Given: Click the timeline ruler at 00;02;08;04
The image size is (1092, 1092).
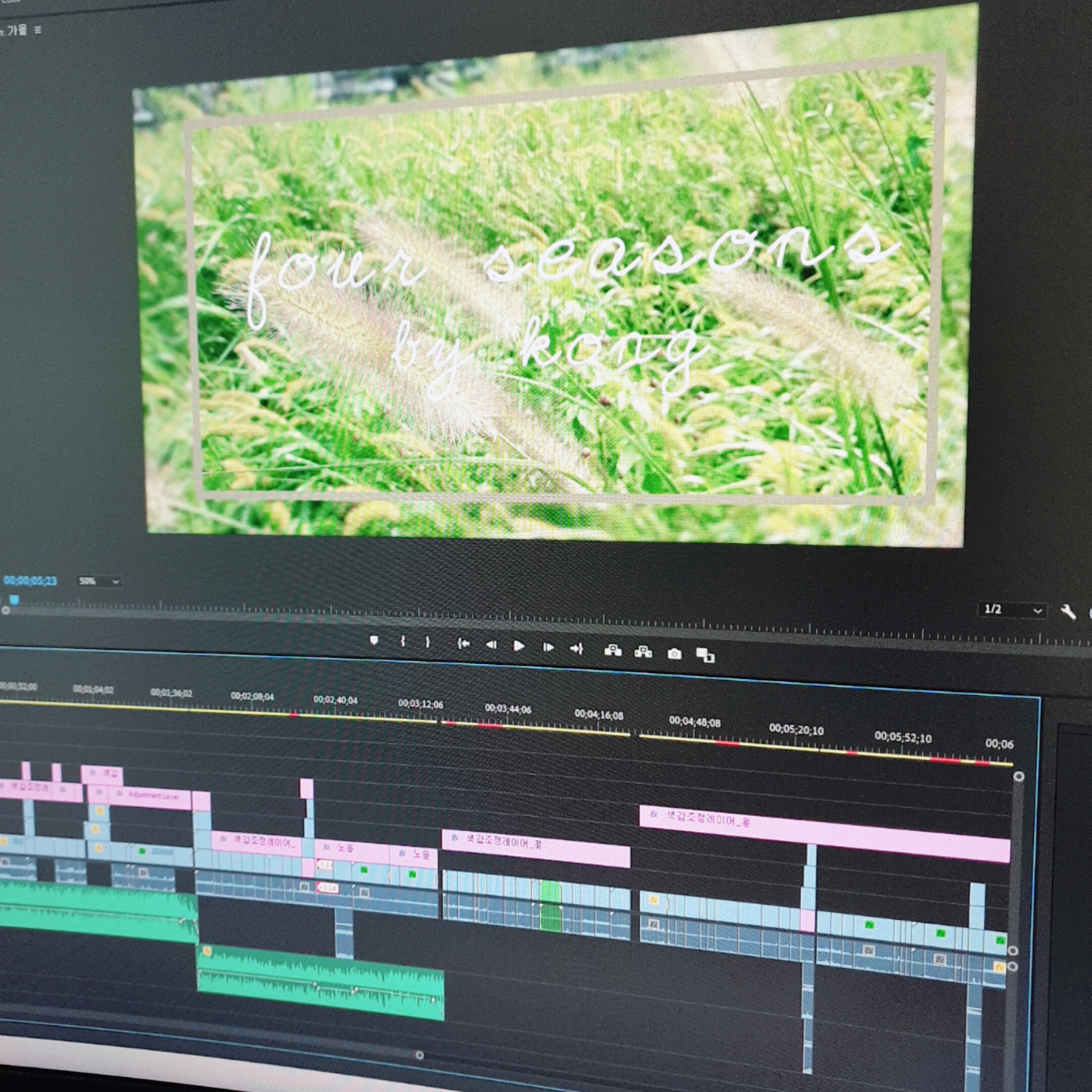Looking at the screenshot, I should pos(252,696).
